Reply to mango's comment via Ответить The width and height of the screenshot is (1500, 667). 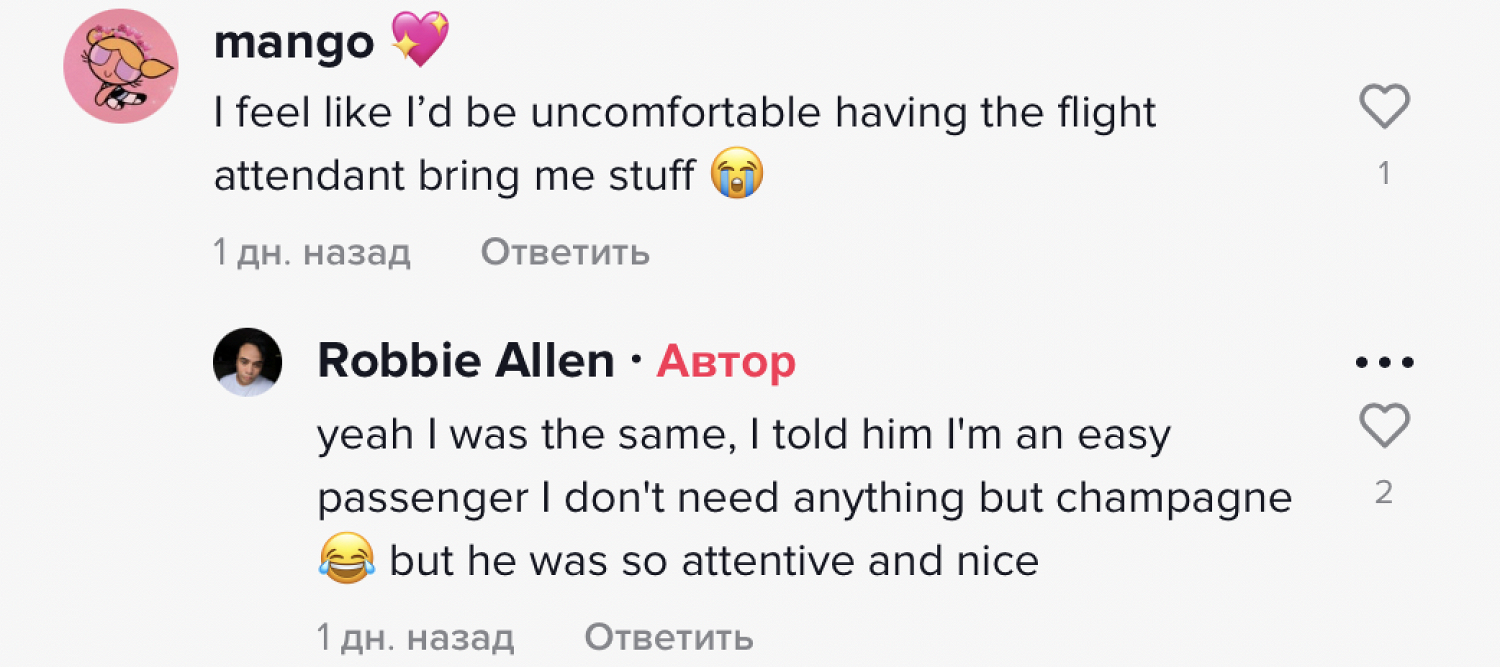point(565,253)
